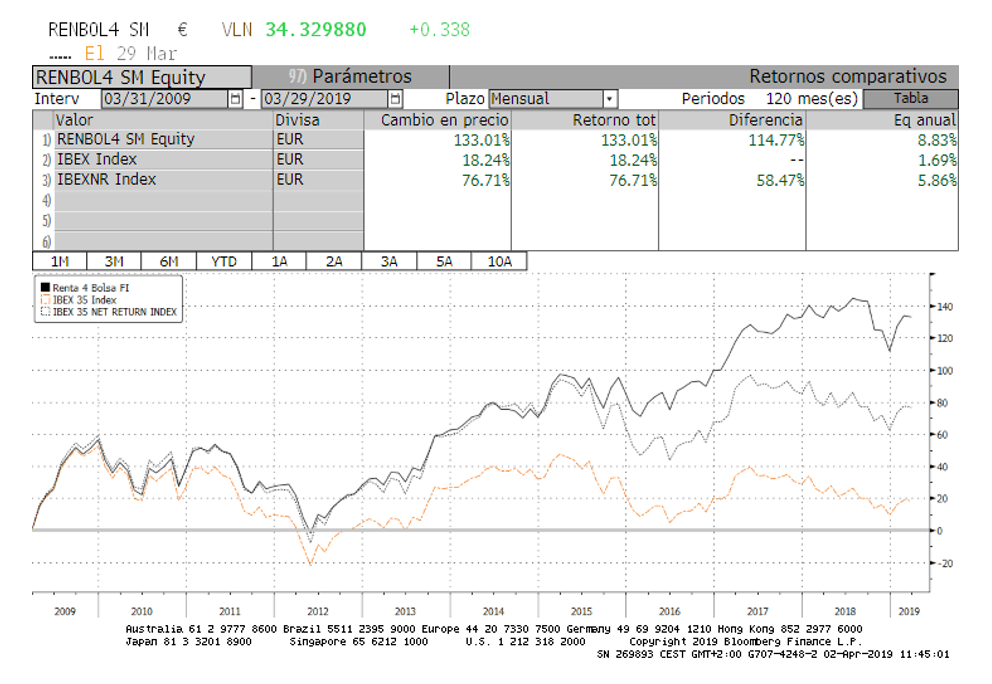Click the Plazo field showing Mensual
The height and width of the screenshot is (684, 992).
[x=547, y=99]
